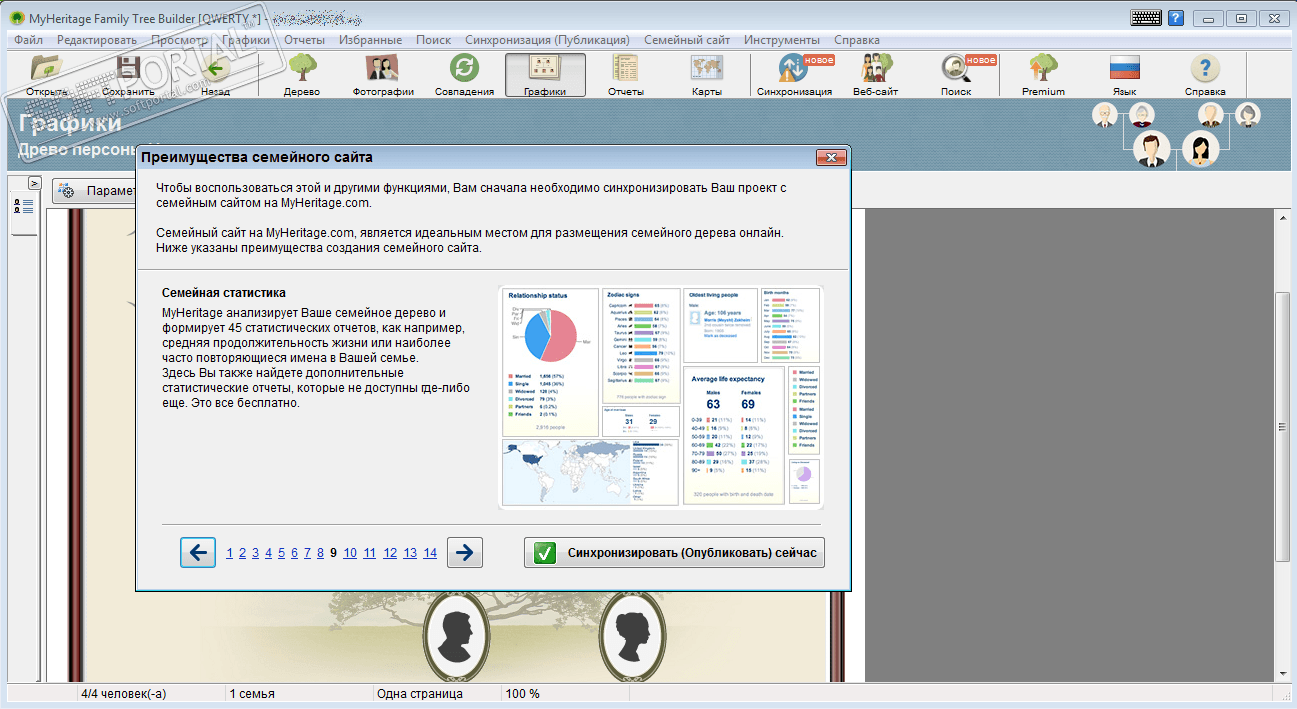
Task: Click status bar text Одна страница
Action: (x=419, y=693)
